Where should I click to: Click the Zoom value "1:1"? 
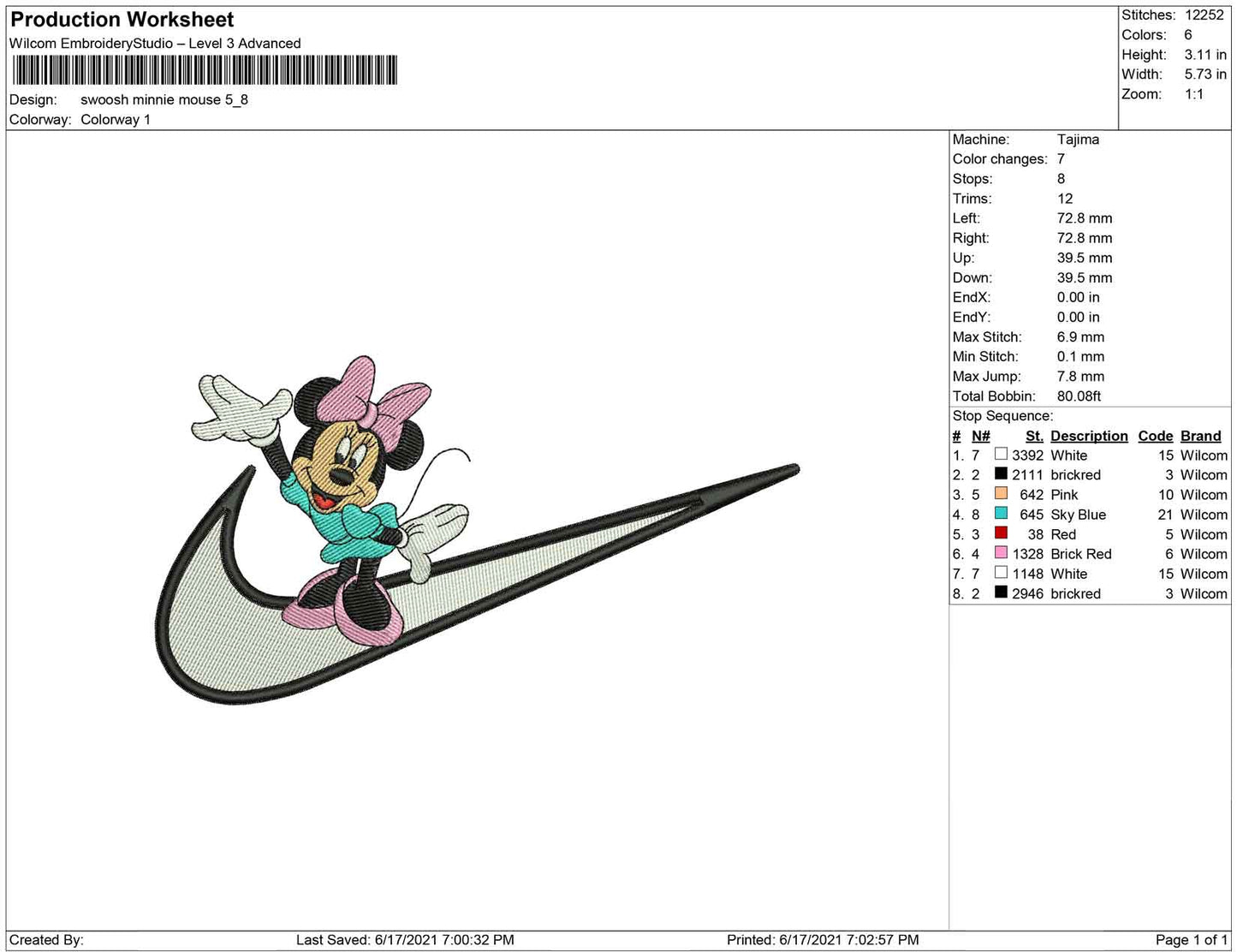pyautogui.click(x=1194, y=94)
